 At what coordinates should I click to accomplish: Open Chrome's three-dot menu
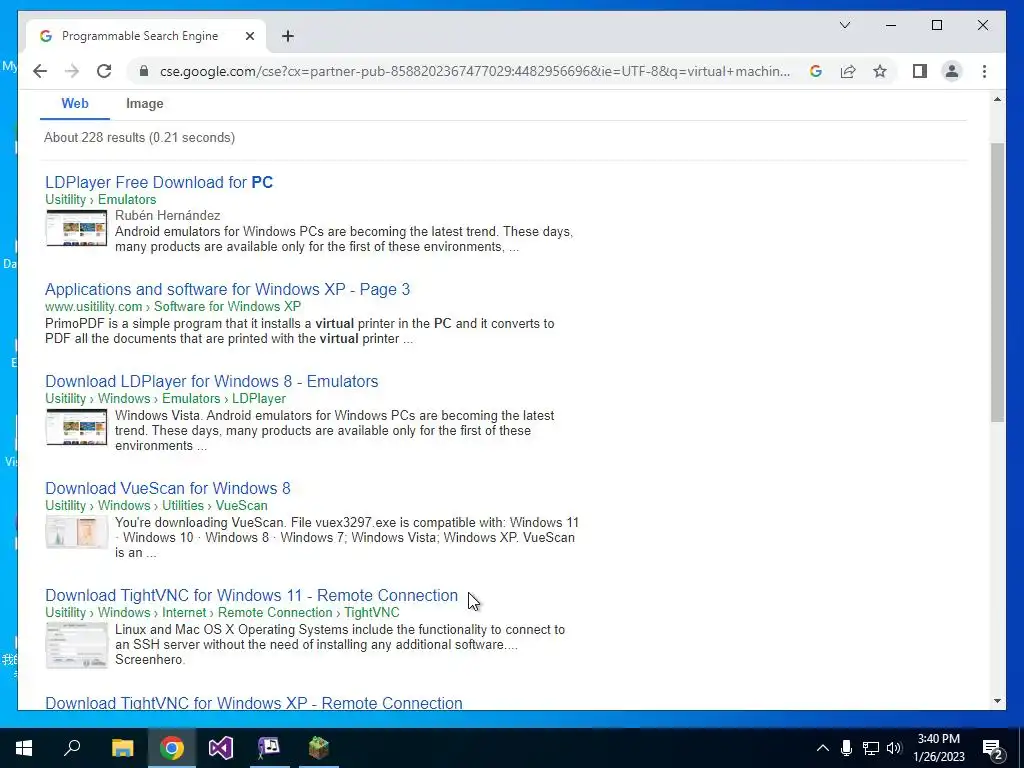984,71
